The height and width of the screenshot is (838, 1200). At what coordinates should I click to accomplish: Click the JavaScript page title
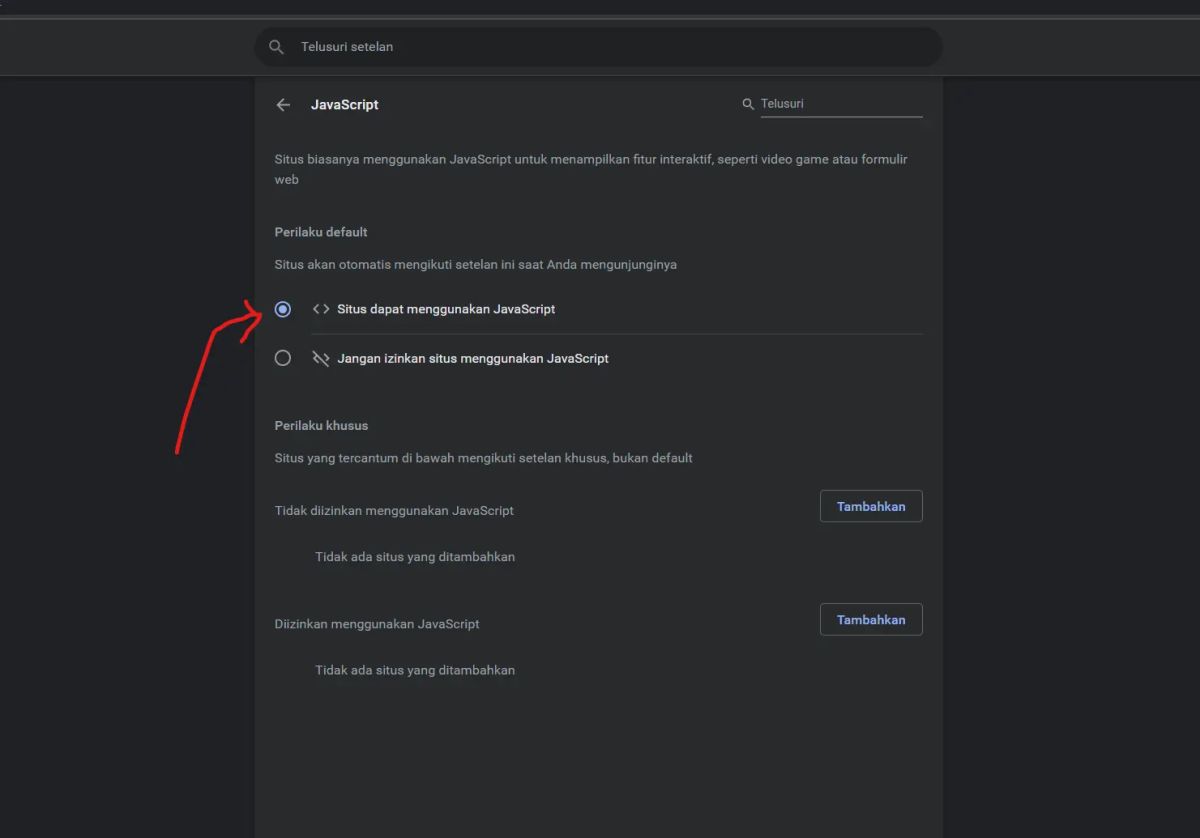345,104
